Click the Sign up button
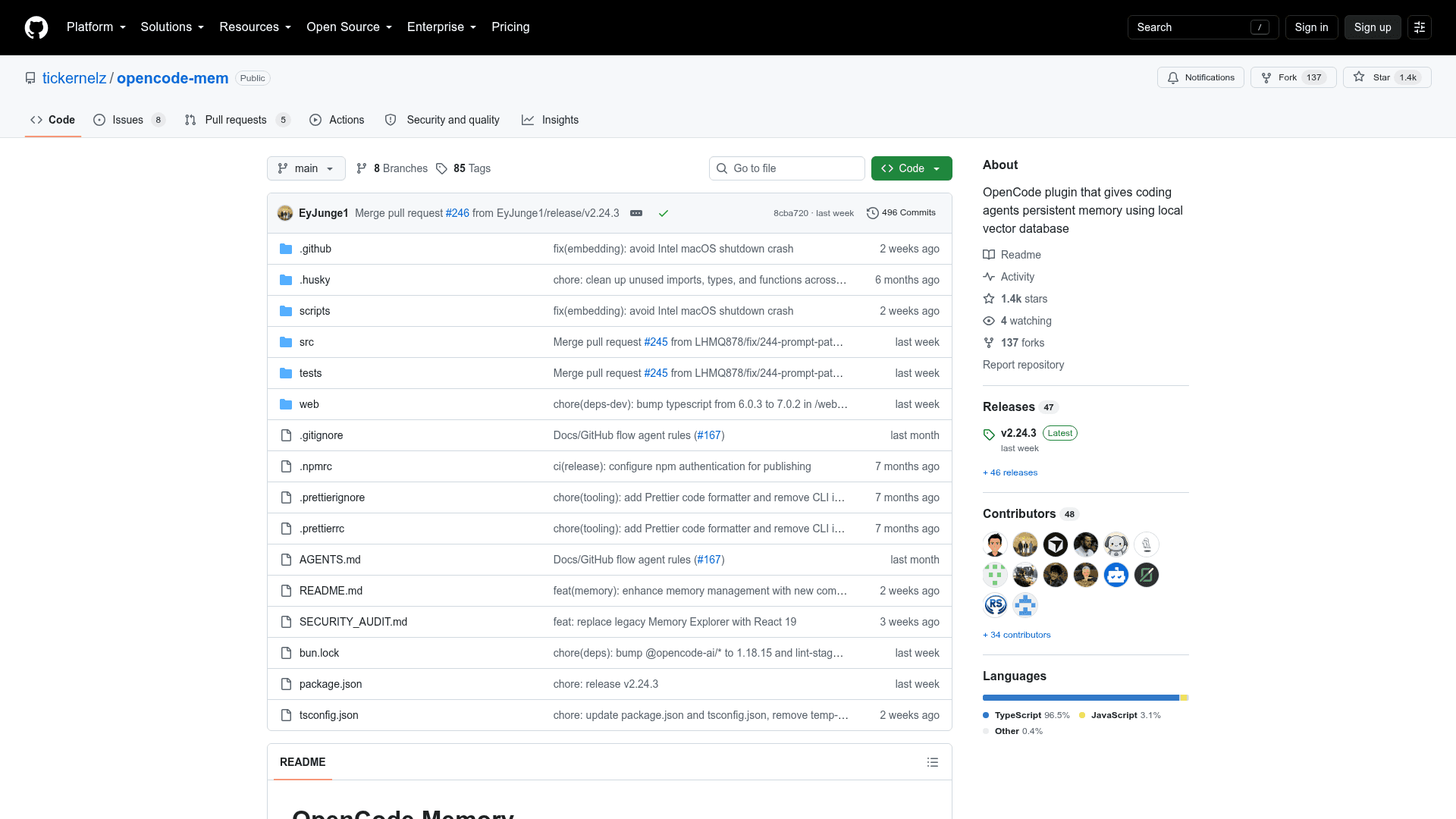1456x819 pixels. click(x=1373, y=27)
